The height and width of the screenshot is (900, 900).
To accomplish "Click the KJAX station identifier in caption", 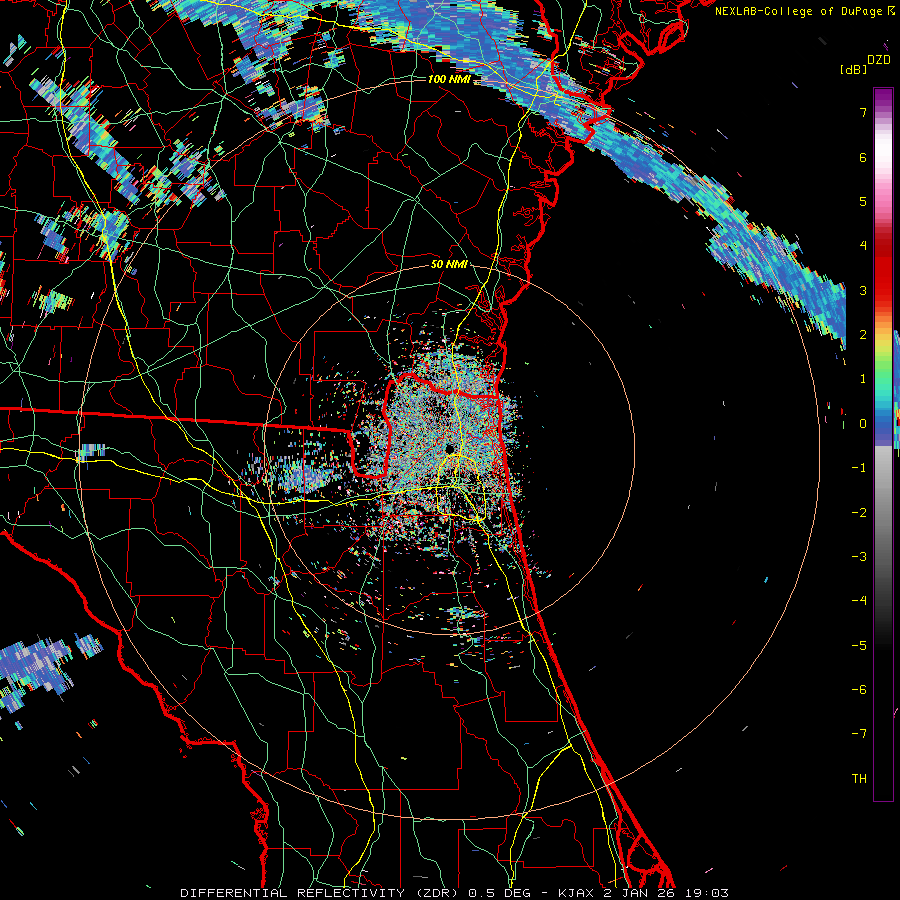I will (577, 893).
